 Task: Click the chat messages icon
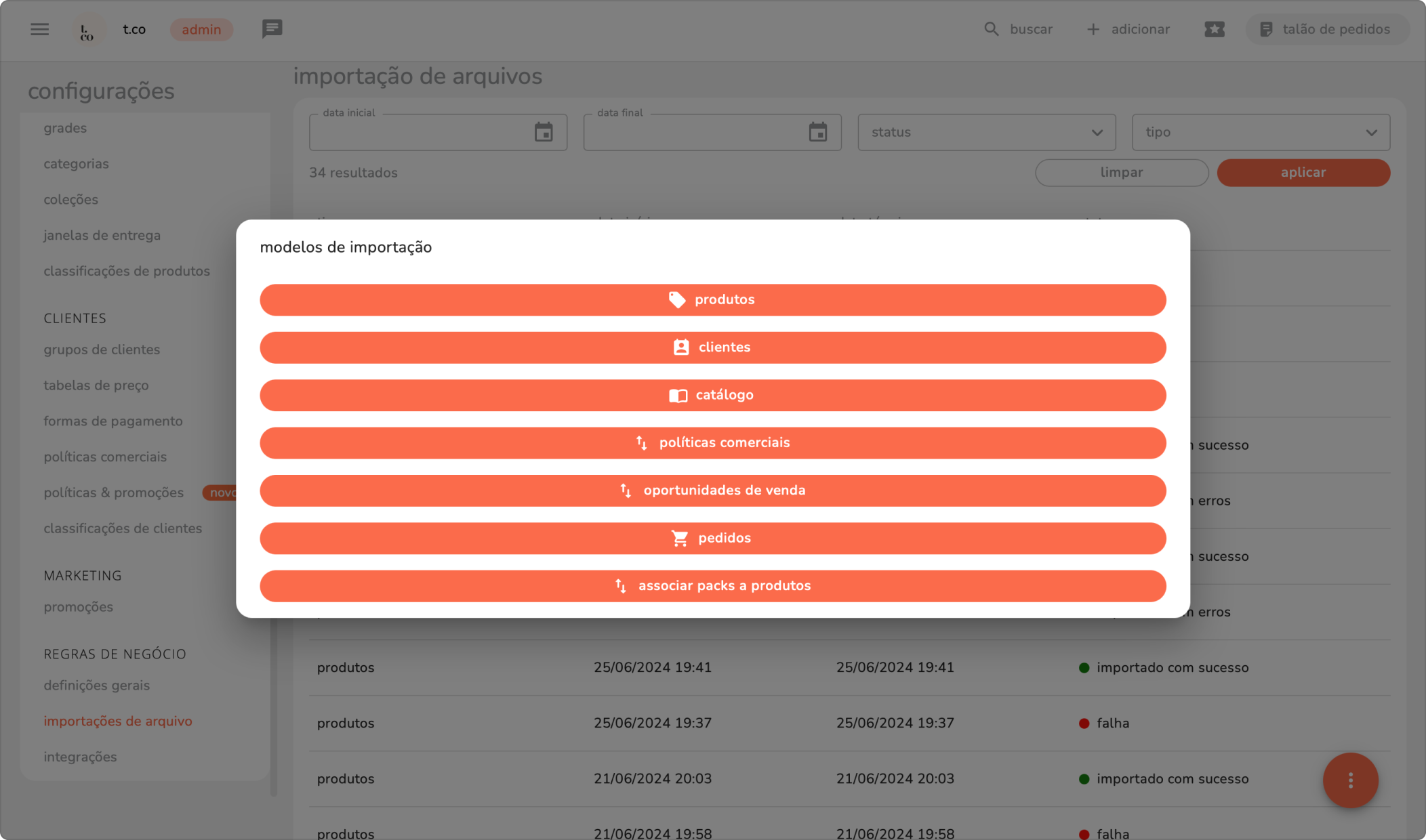pos(272,28)
